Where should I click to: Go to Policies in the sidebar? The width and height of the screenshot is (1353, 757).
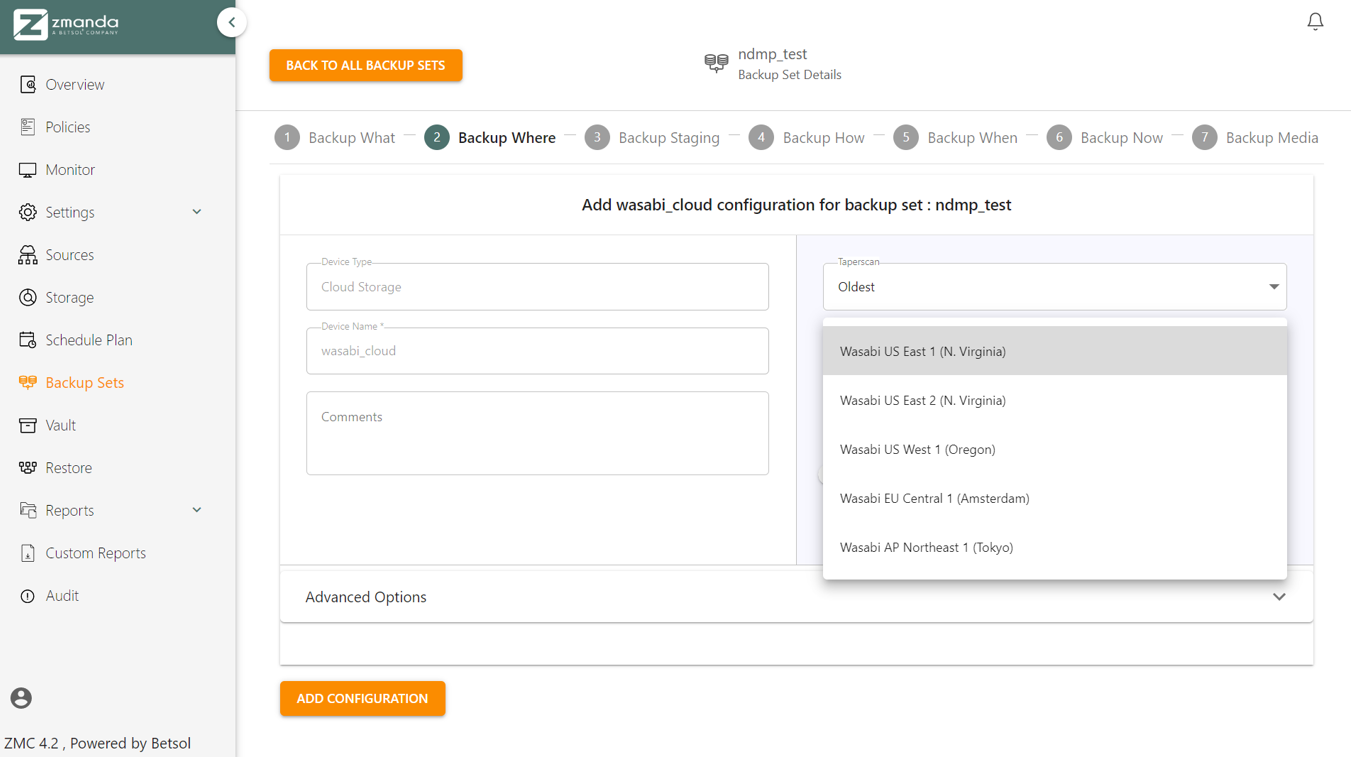(x=68, y=127)
